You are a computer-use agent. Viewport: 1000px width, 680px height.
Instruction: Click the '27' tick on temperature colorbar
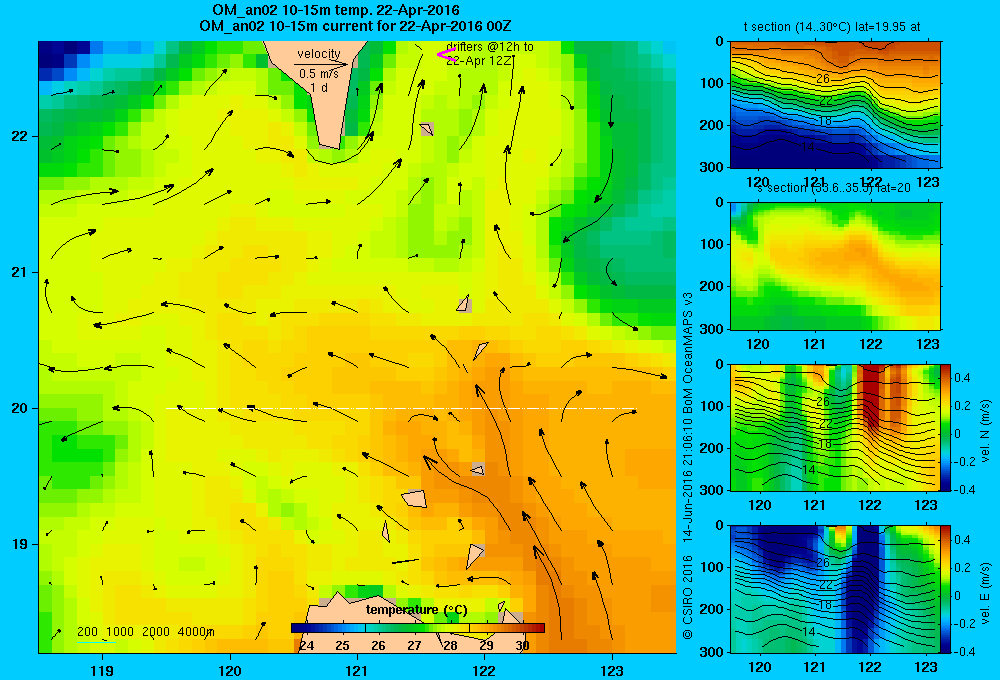tap(415, 646)
